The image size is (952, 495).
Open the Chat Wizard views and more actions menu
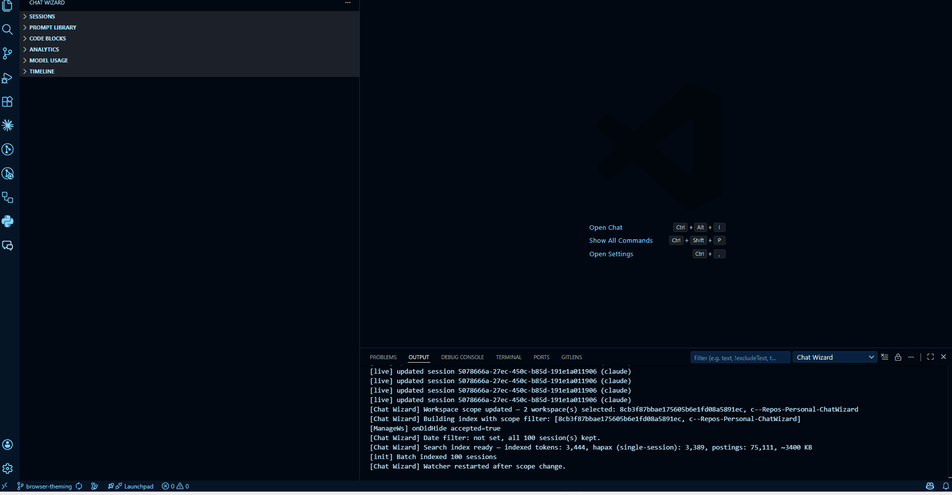348,3
